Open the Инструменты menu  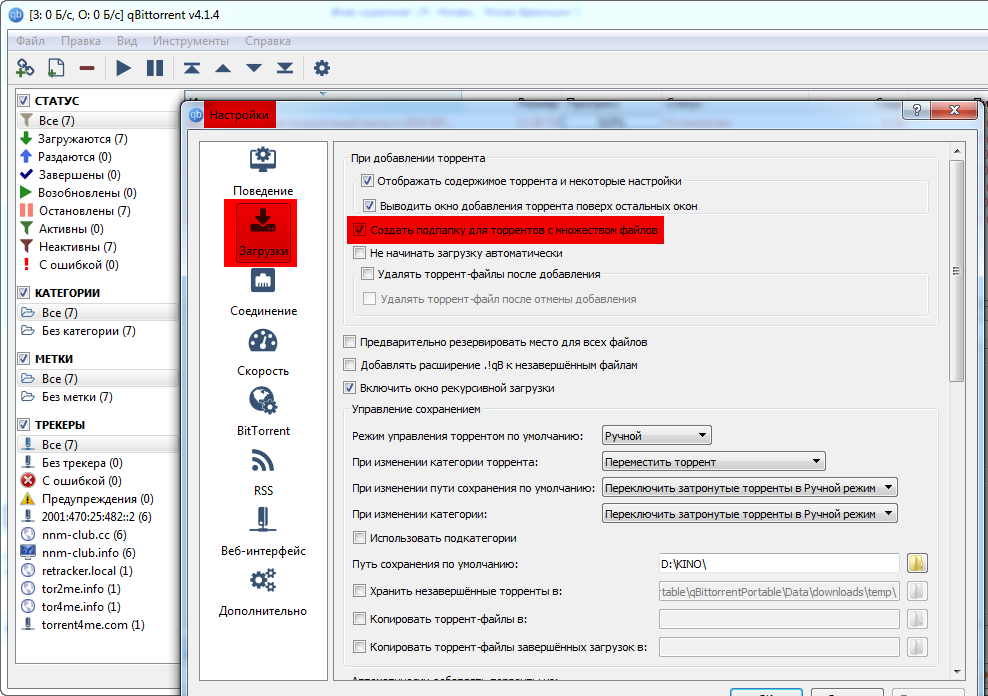[x=191, y=41]
